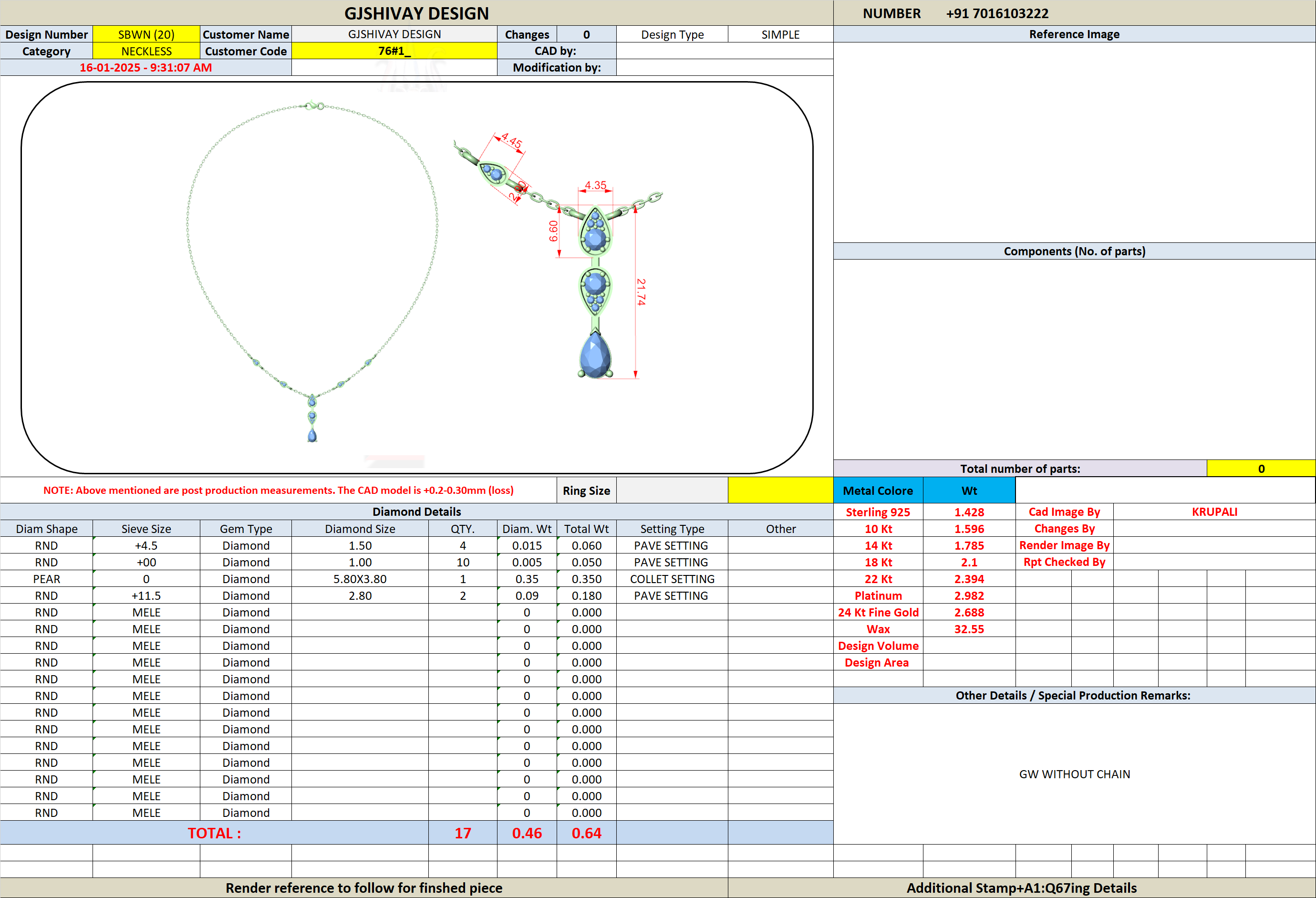Click the total quantity '17'
Screen dimensions: 1316x898
pyautogui.click(x=463, y=833)
